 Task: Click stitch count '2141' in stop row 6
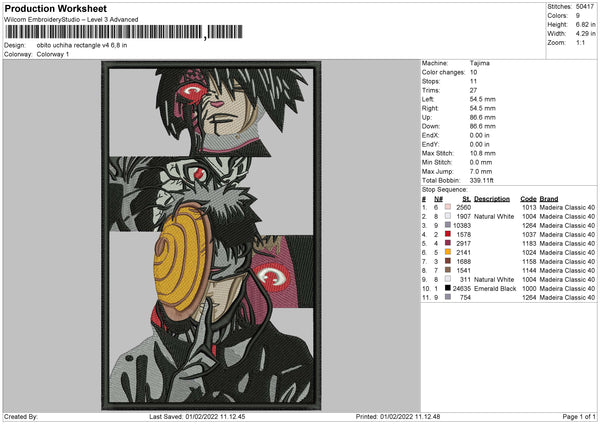[463, 252]
